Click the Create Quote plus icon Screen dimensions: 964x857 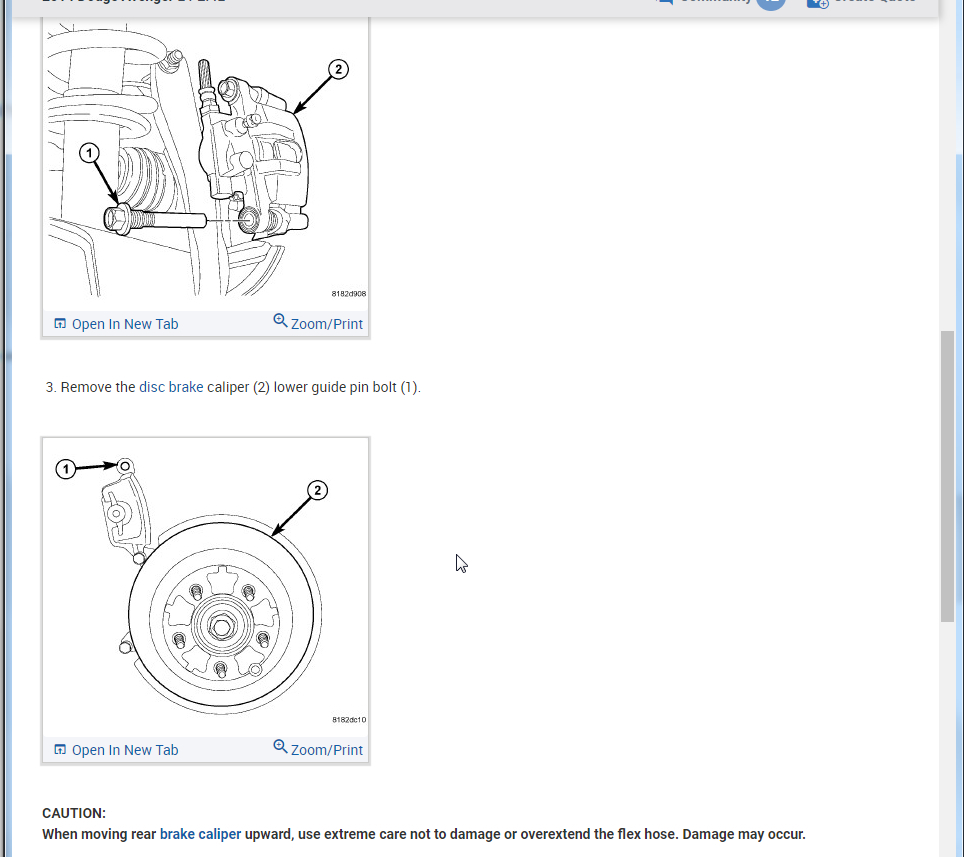[818, 2]
